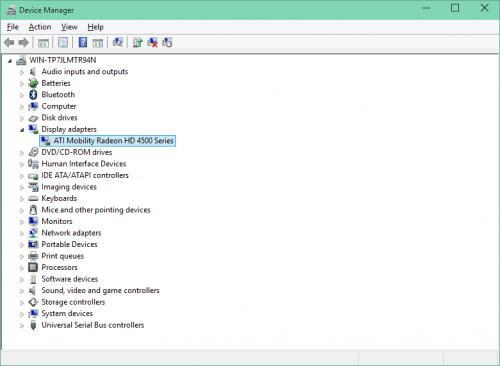Expand Universal Serial Bus controllers arrow
Viewport: 500px width, 366px height.
tap(22, 326)
